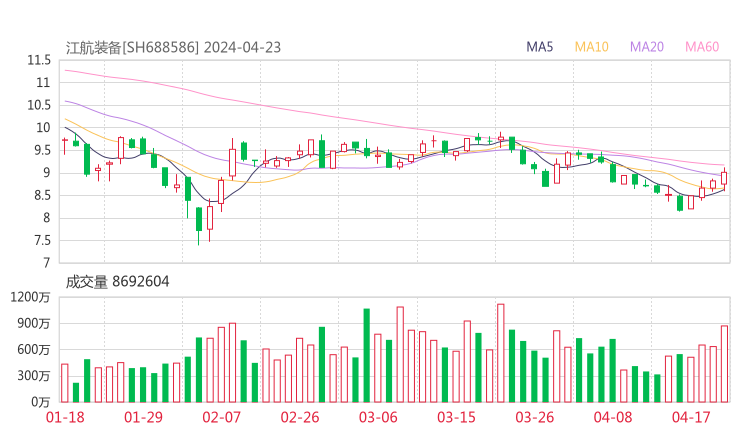The height and width of the screenshot is (440, 740).
Task: Click the MA20 legend label
Action: tap(647, 47)
